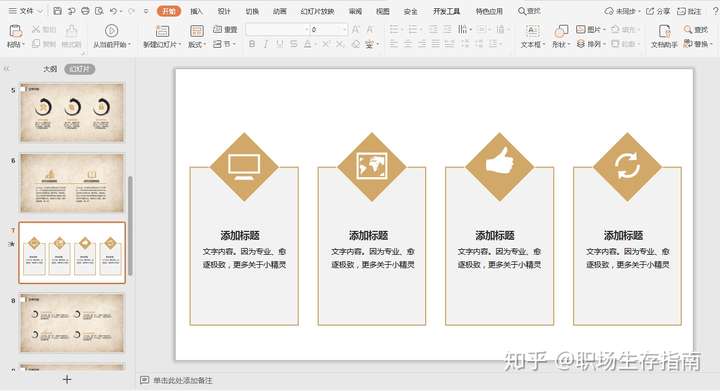The image size is (720, 391).
Task: Start slideshow from current slide play icon
Action: 111,31
